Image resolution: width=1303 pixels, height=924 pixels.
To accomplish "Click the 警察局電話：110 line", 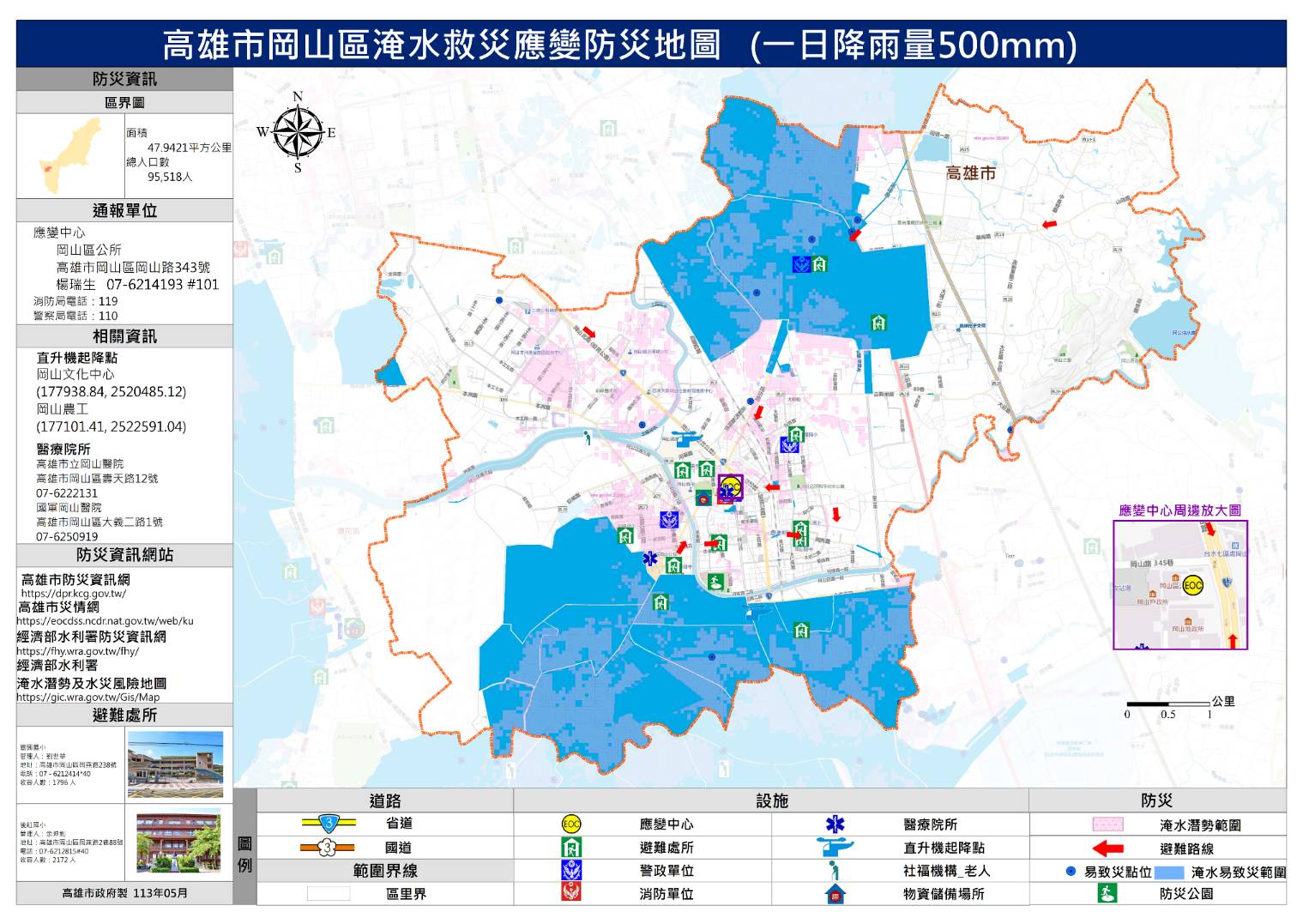I will click(x=75, y=316).
